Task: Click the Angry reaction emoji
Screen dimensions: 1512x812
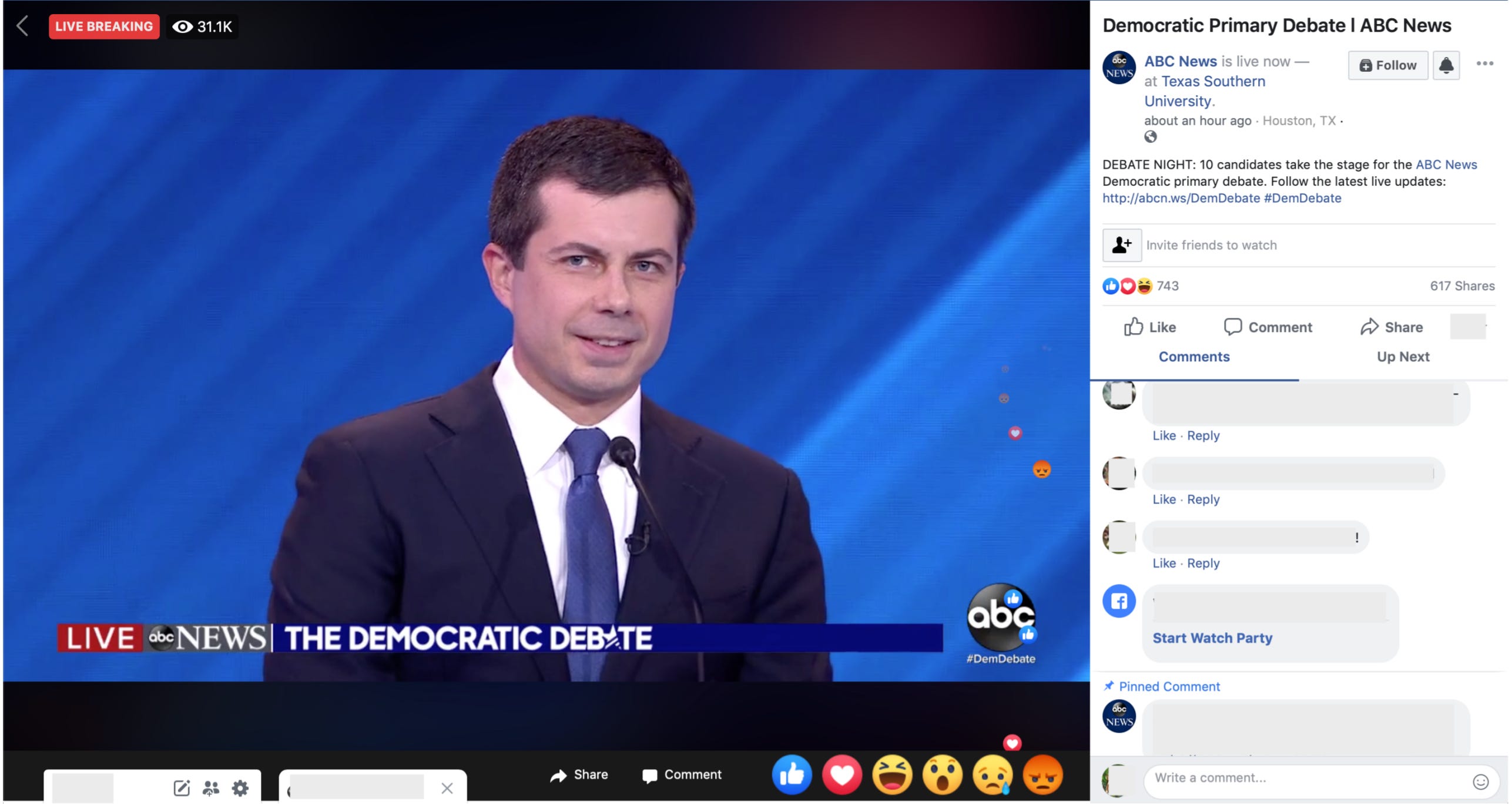Action: click(x=1042, y=775)
